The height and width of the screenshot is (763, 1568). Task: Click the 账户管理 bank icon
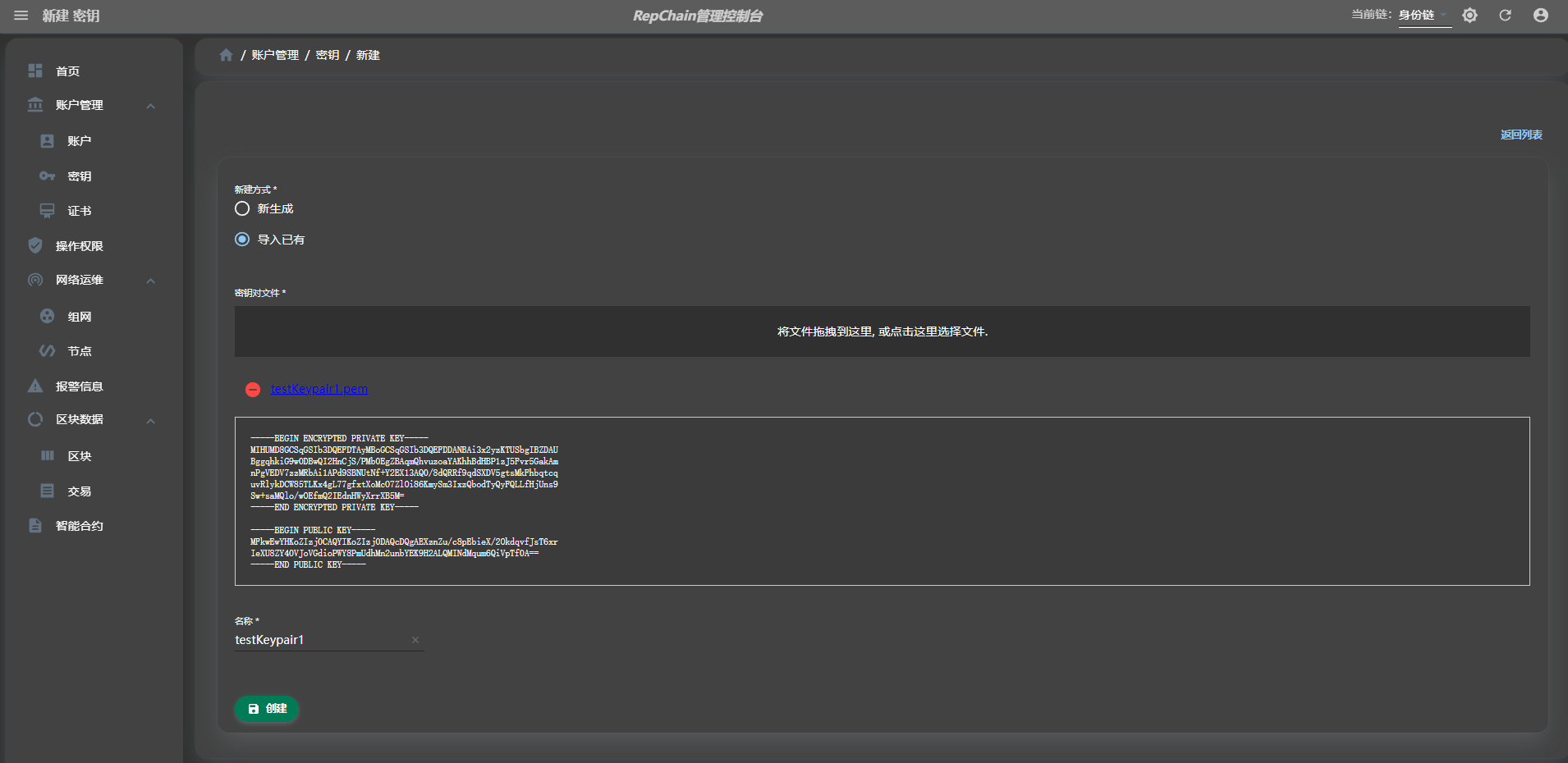35,105
